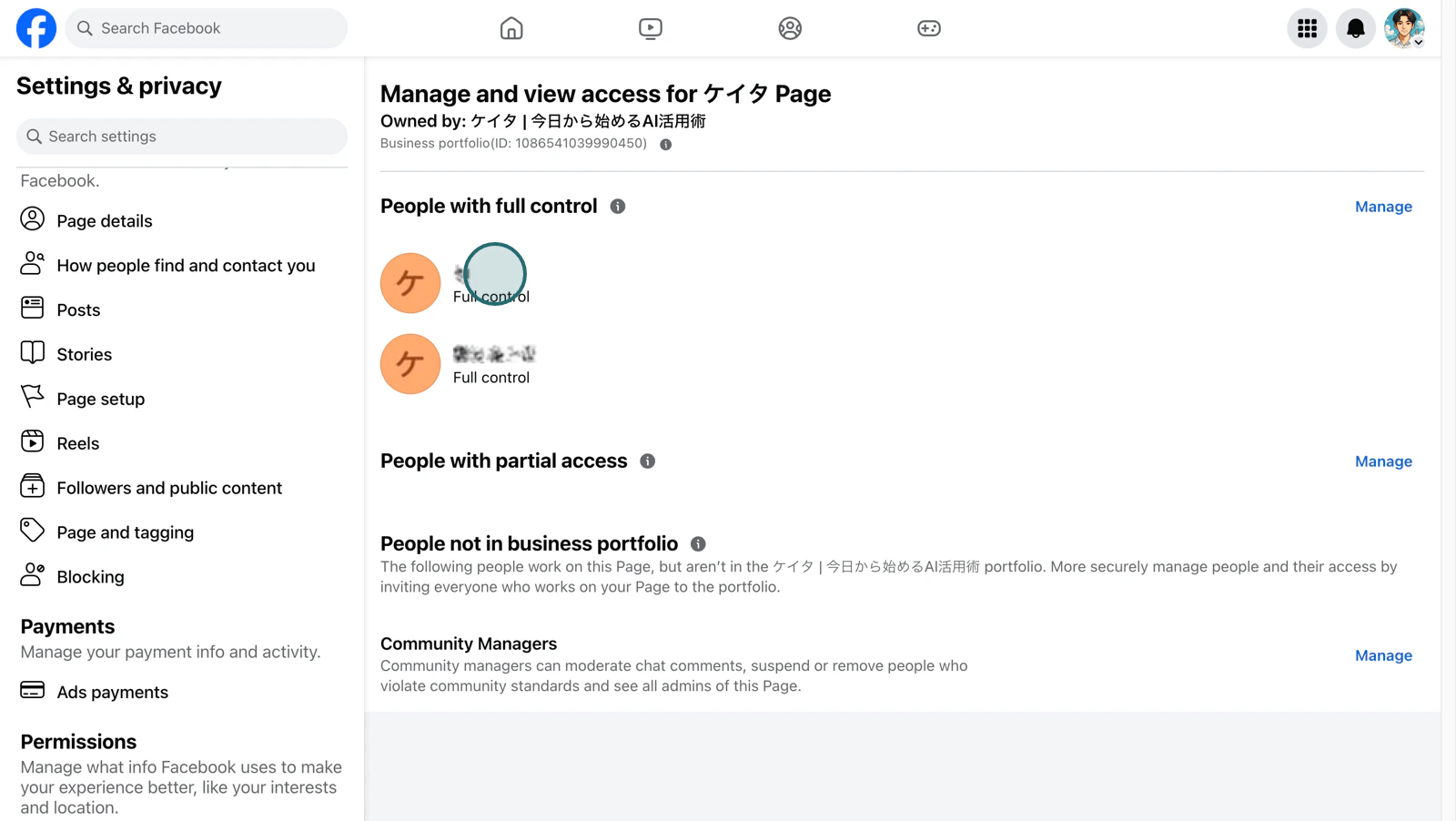Manage people with partial access
The image size is (1456, 821).
point(1383,461)
